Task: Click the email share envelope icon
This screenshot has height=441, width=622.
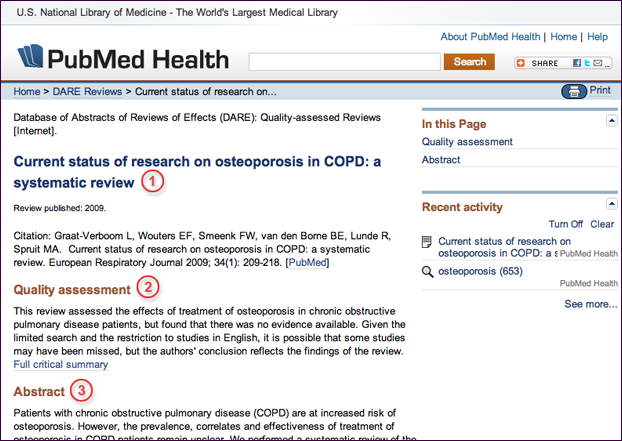Action: [598, 63]
